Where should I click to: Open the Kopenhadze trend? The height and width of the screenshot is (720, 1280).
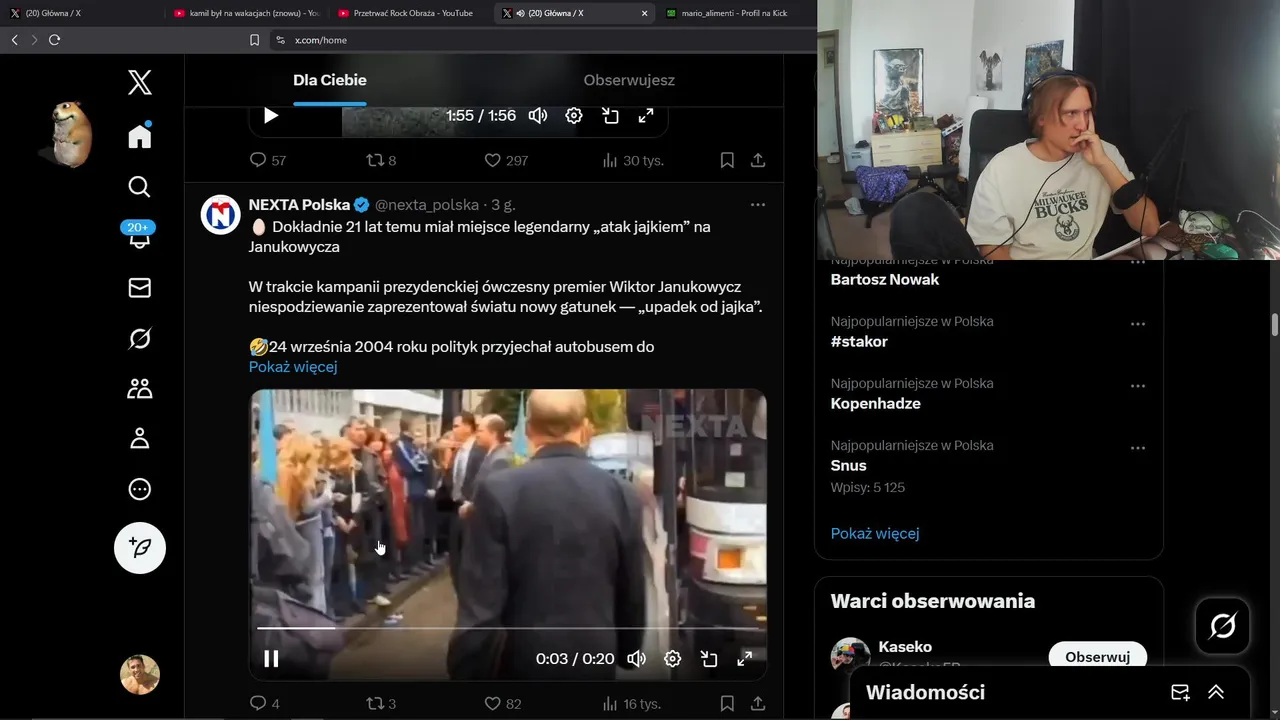(876, 404)
